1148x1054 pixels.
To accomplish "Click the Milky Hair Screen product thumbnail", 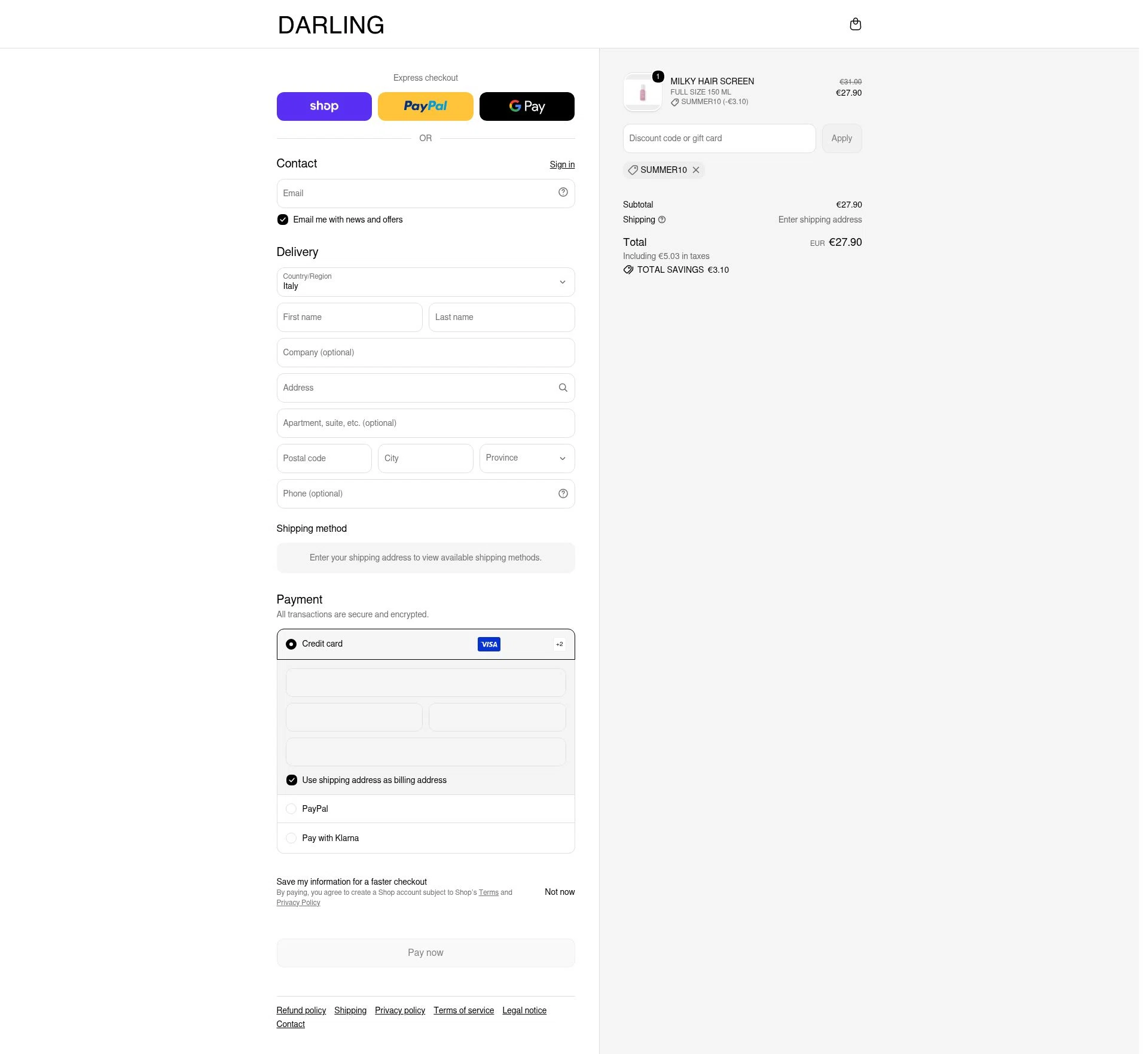I will coord(642,92).
